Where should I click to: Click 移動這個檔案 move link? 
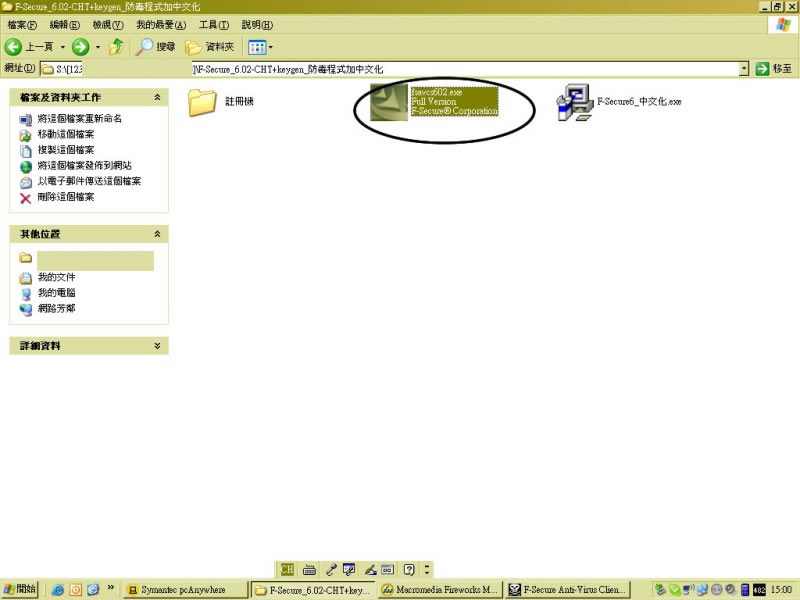click(66, 134)
